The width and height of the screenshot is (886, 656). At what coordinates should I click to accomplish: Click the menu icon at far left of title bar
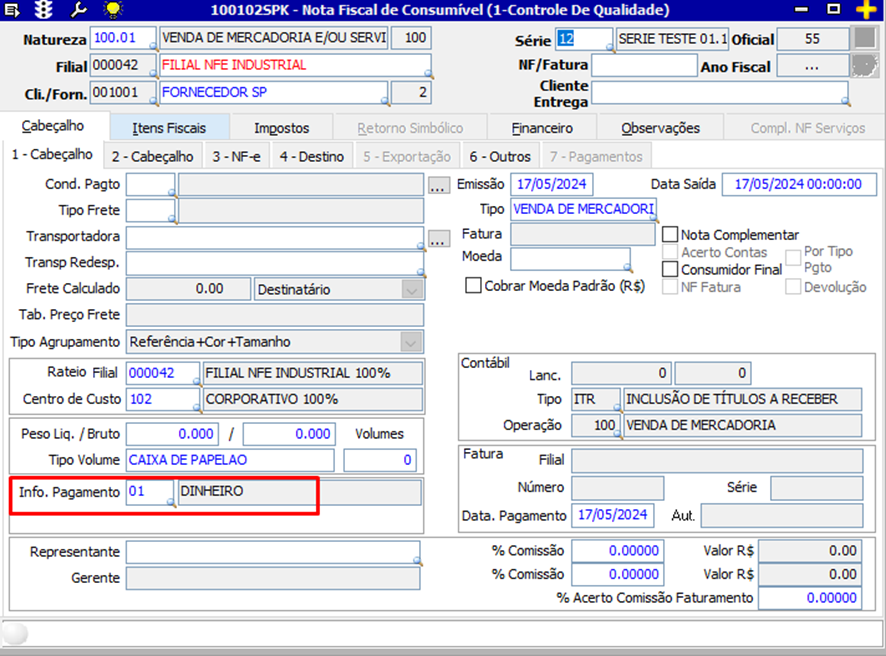(12, 10)
